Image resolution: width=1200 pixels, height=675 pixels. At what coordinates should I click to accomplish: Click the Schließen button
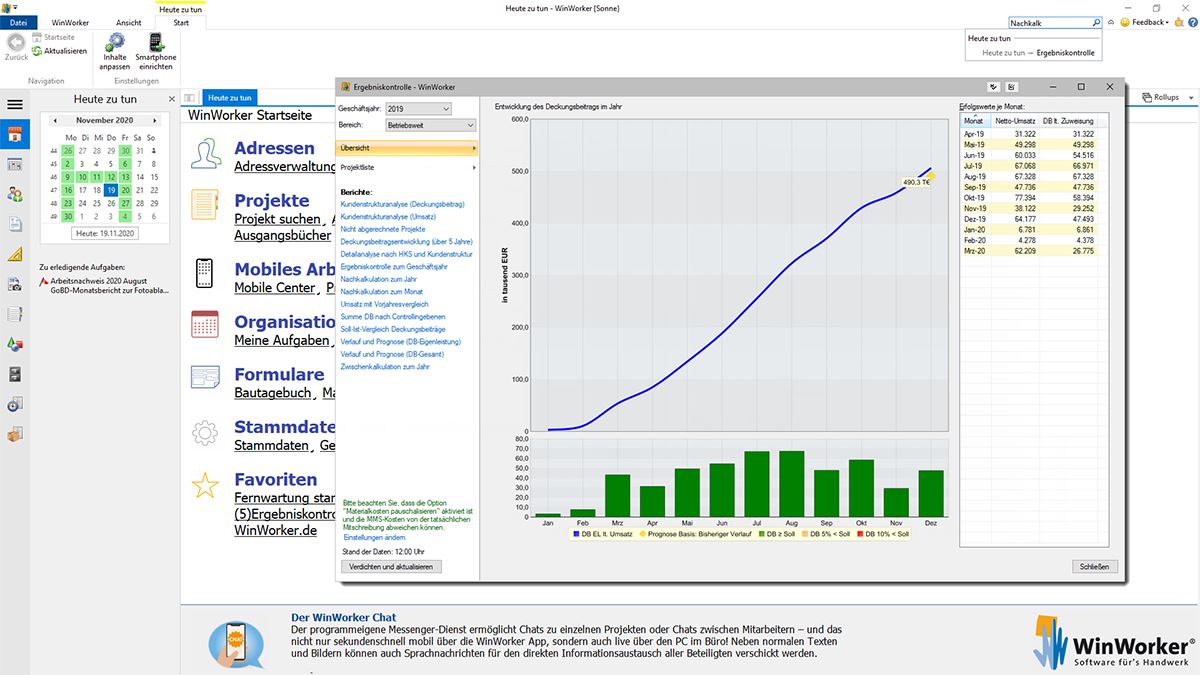(1095, 567)
